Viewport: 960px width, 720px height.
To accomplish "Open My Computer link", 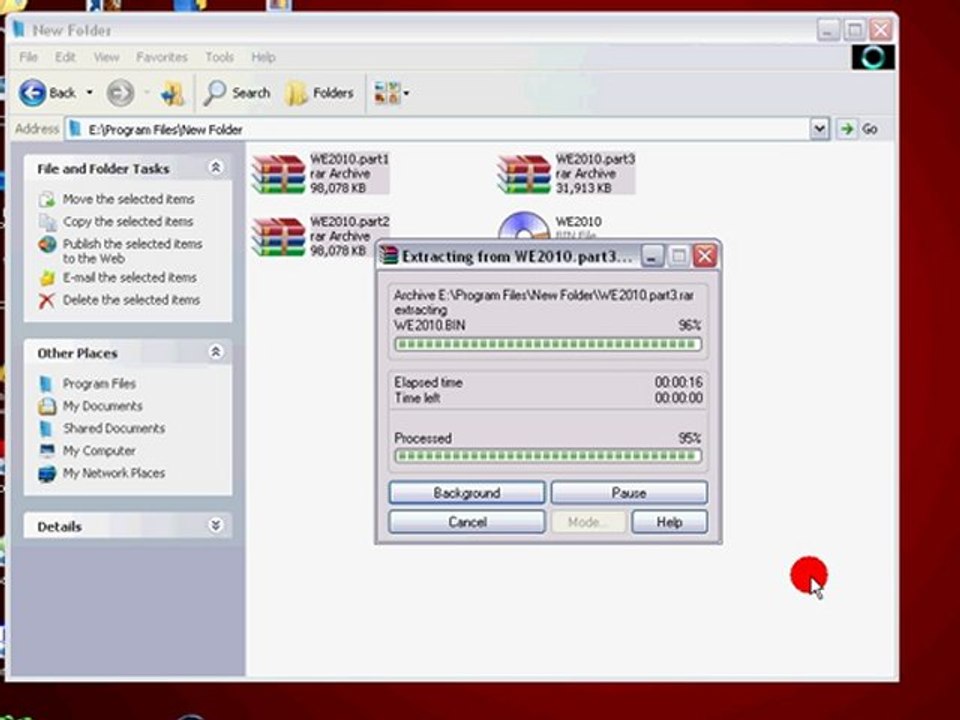I will pyautogui.click(x=99, y=451).
